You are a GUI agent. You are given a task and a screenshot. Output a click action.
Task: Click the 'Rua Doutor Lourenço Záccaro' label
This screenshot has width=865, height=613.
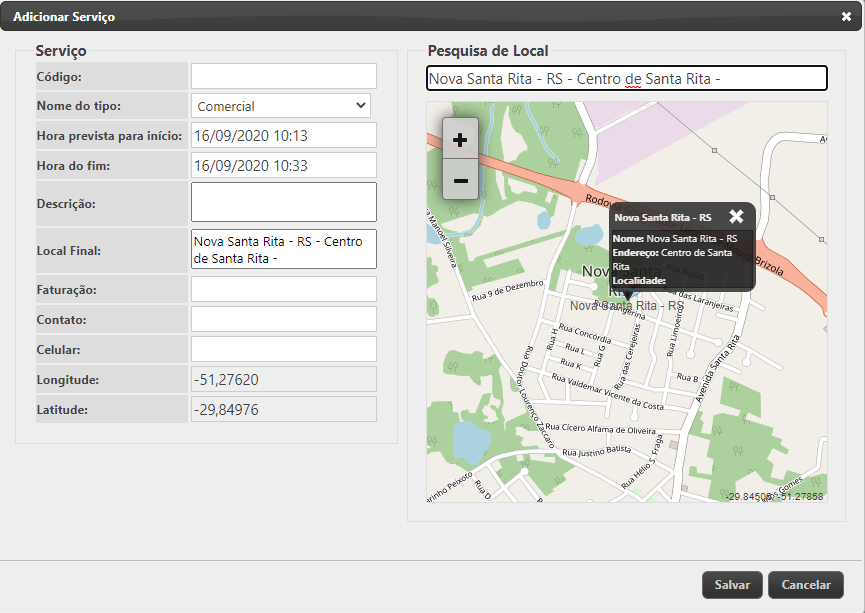click(537, 396)
